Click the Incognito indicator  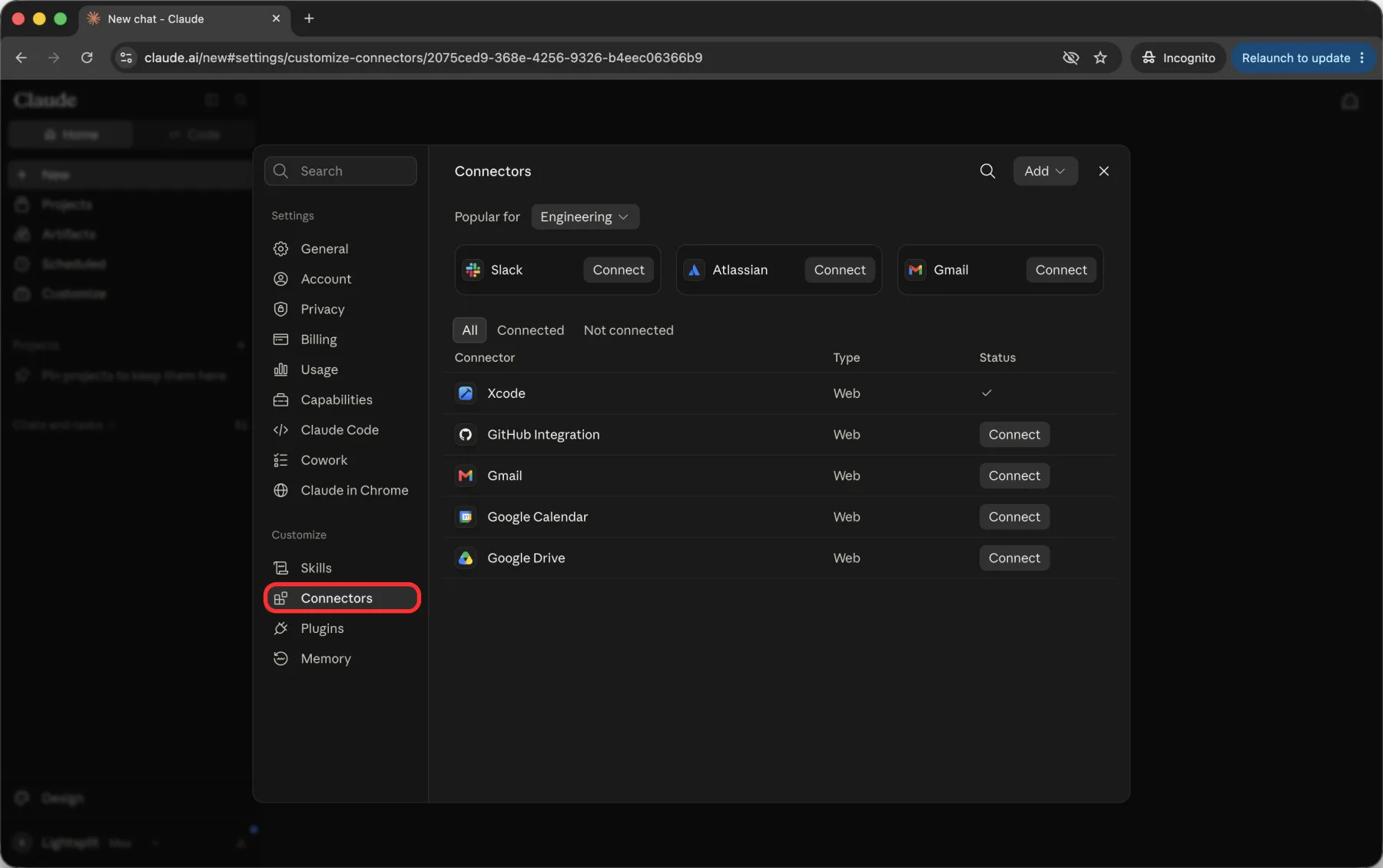click(1178, 58)
